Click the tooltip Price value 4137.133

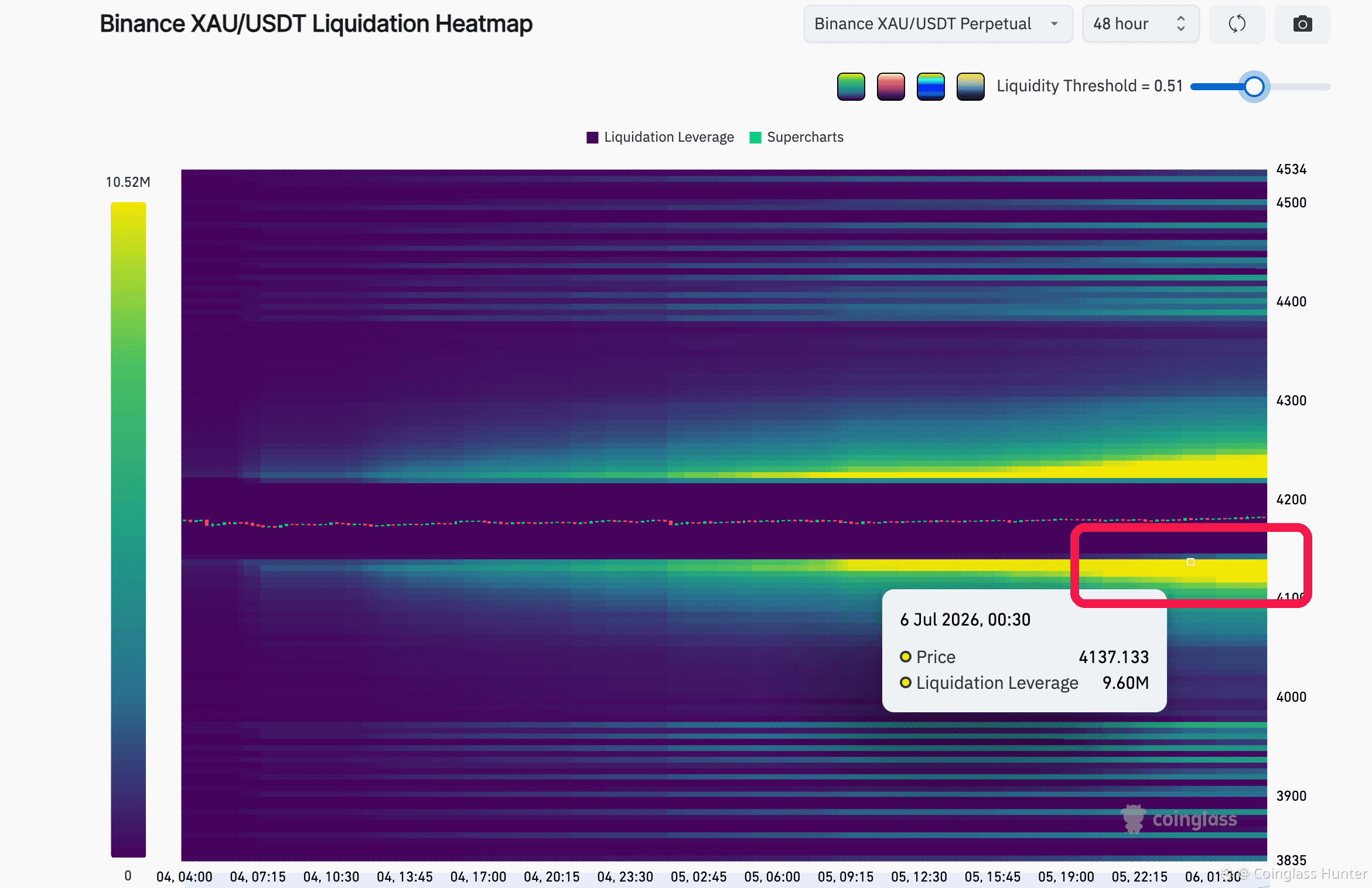(1114, 657)
